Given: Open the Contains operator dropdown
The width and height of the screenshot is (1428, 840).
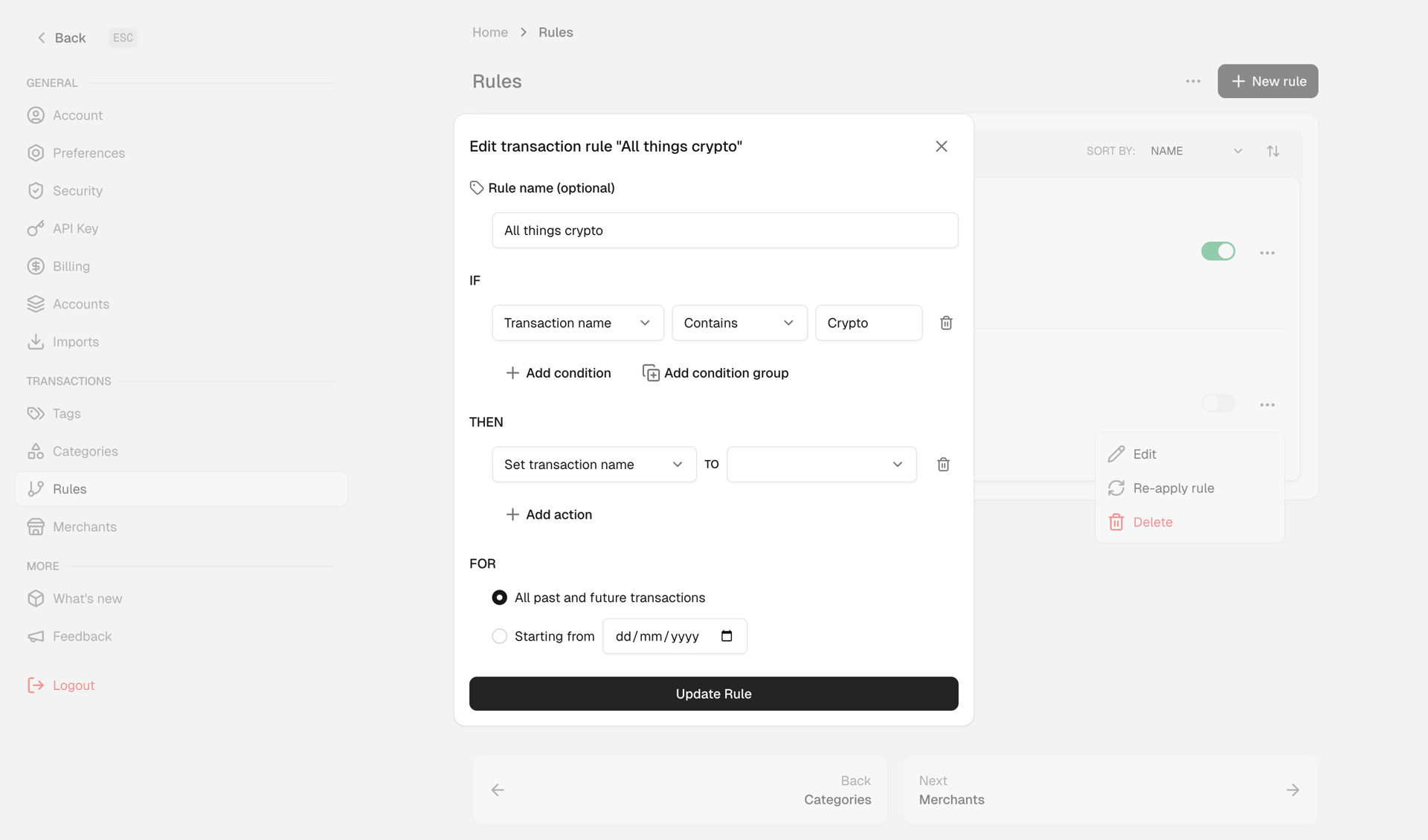Looking at the screenshot, I should [739, 323].
